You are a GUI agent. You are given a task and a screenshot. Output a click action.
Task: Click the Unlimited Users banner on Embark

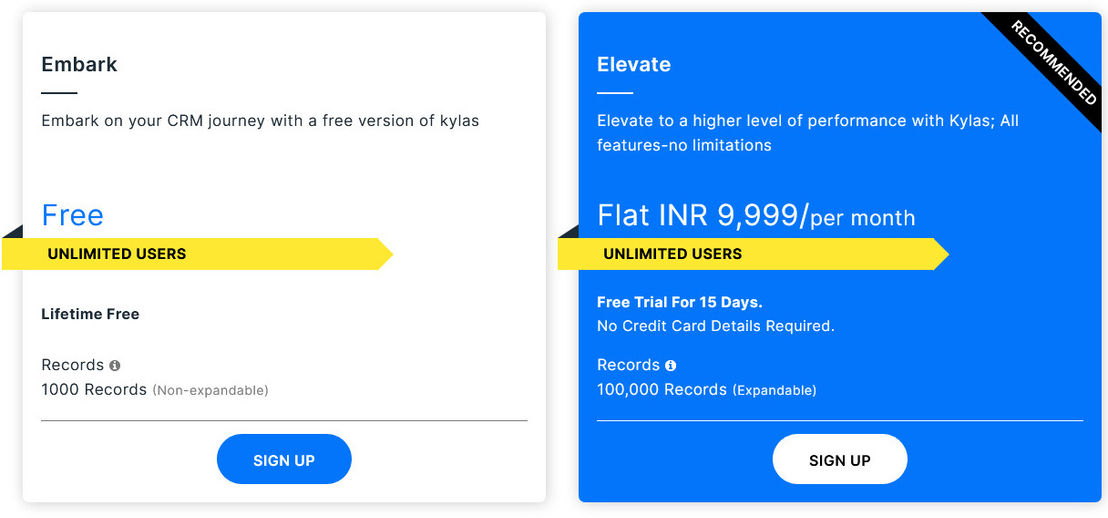(197, 254)
